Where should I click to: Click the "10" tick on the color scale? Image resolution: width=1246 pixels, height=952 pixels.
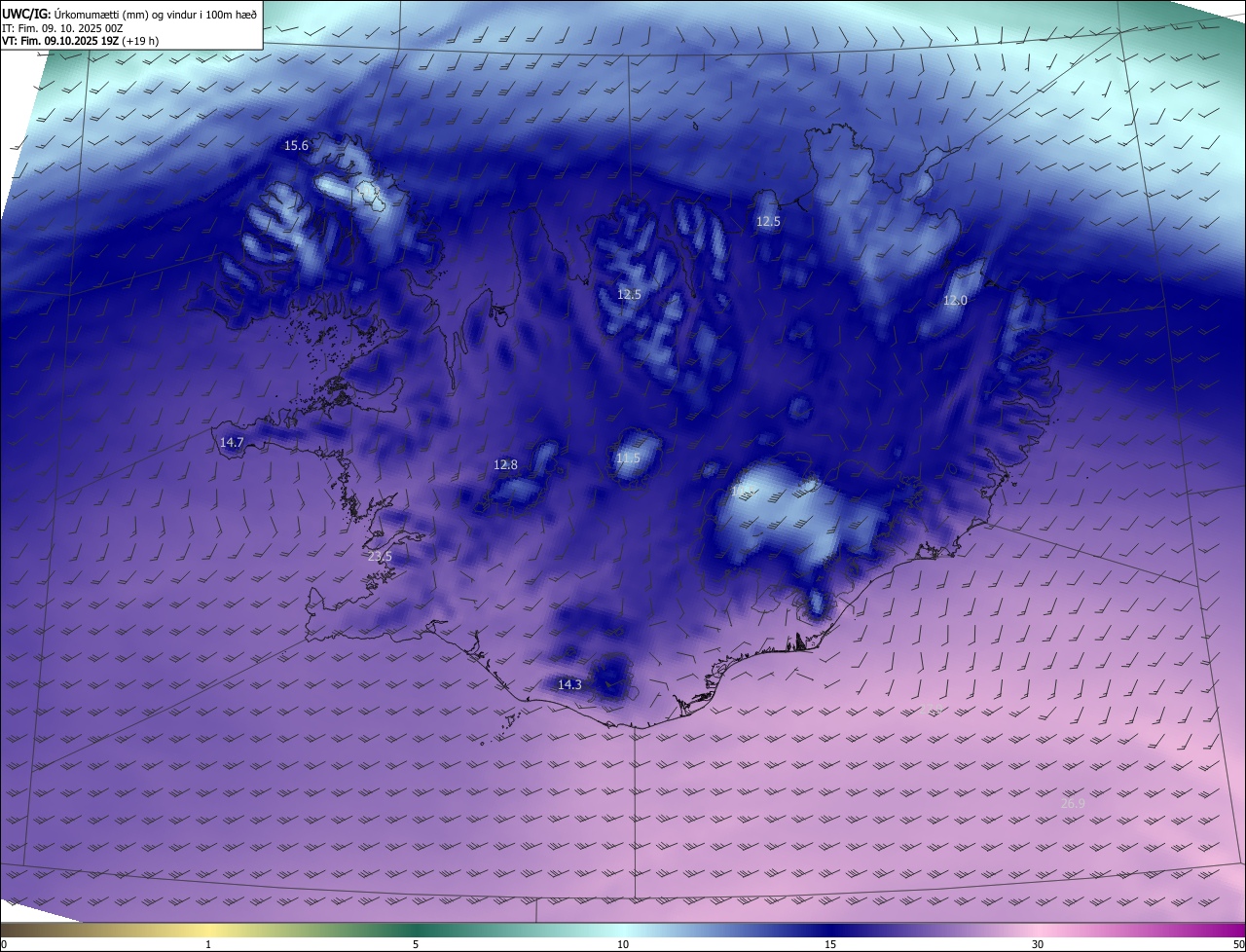click(x=623, y=944)
